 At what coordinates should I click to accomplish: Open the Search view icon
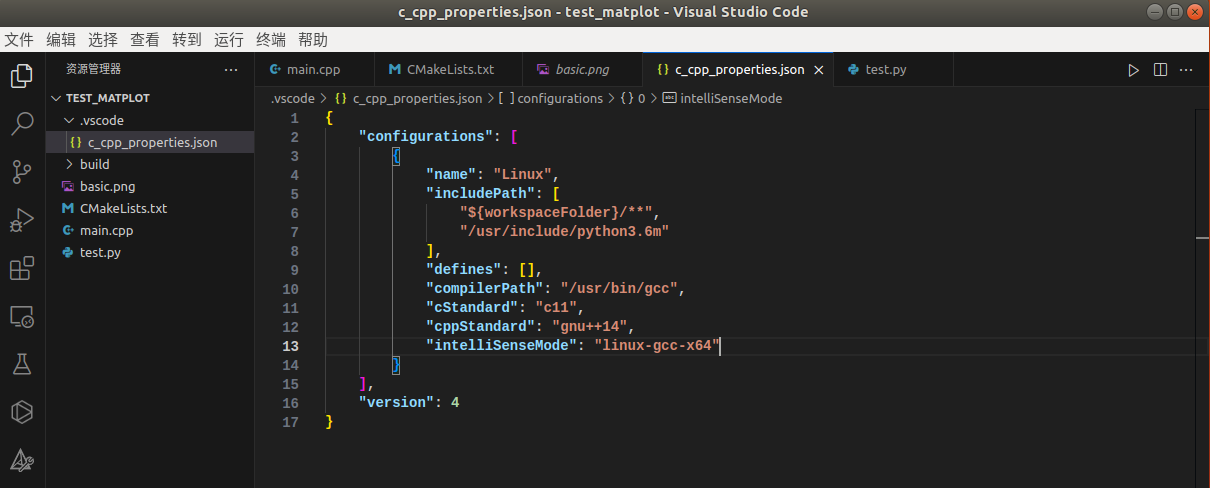pyautogui.click(x=22, y=124)
